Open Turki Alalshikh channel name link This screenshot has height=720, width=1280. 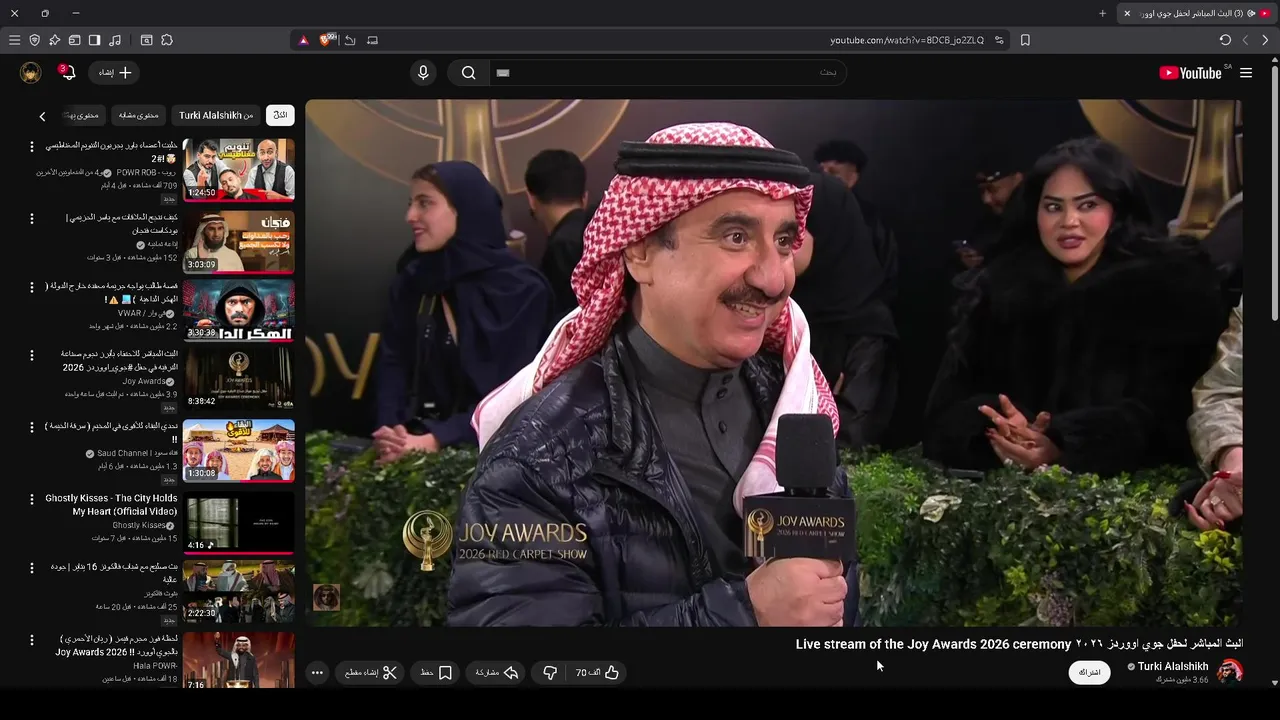click(1173, 666)
